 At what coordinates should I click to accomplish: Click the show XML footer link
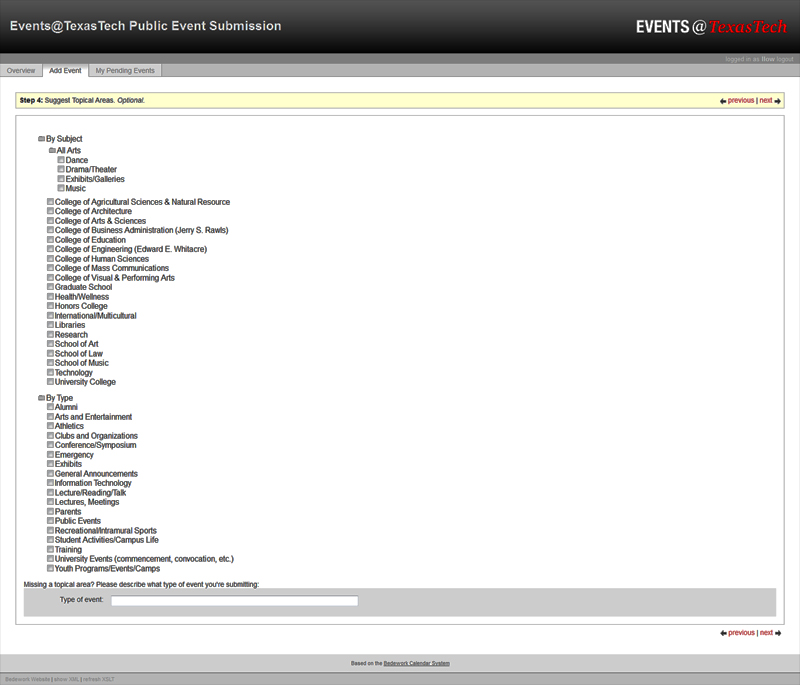tap(66, 679)
